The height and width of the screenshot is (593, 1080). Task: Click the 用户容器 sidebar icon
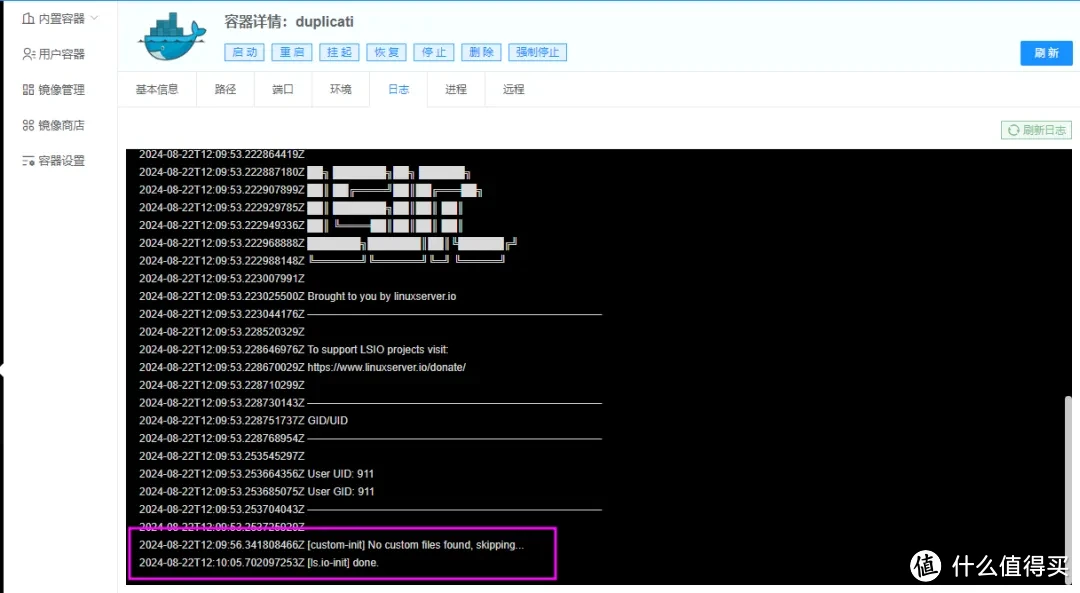pyautogui.click(x=28, y=54)
